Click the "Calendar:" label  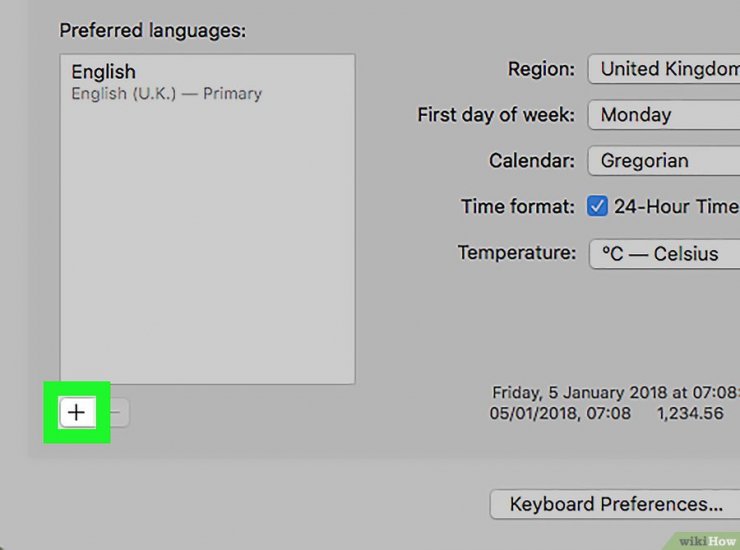[532, 161]
